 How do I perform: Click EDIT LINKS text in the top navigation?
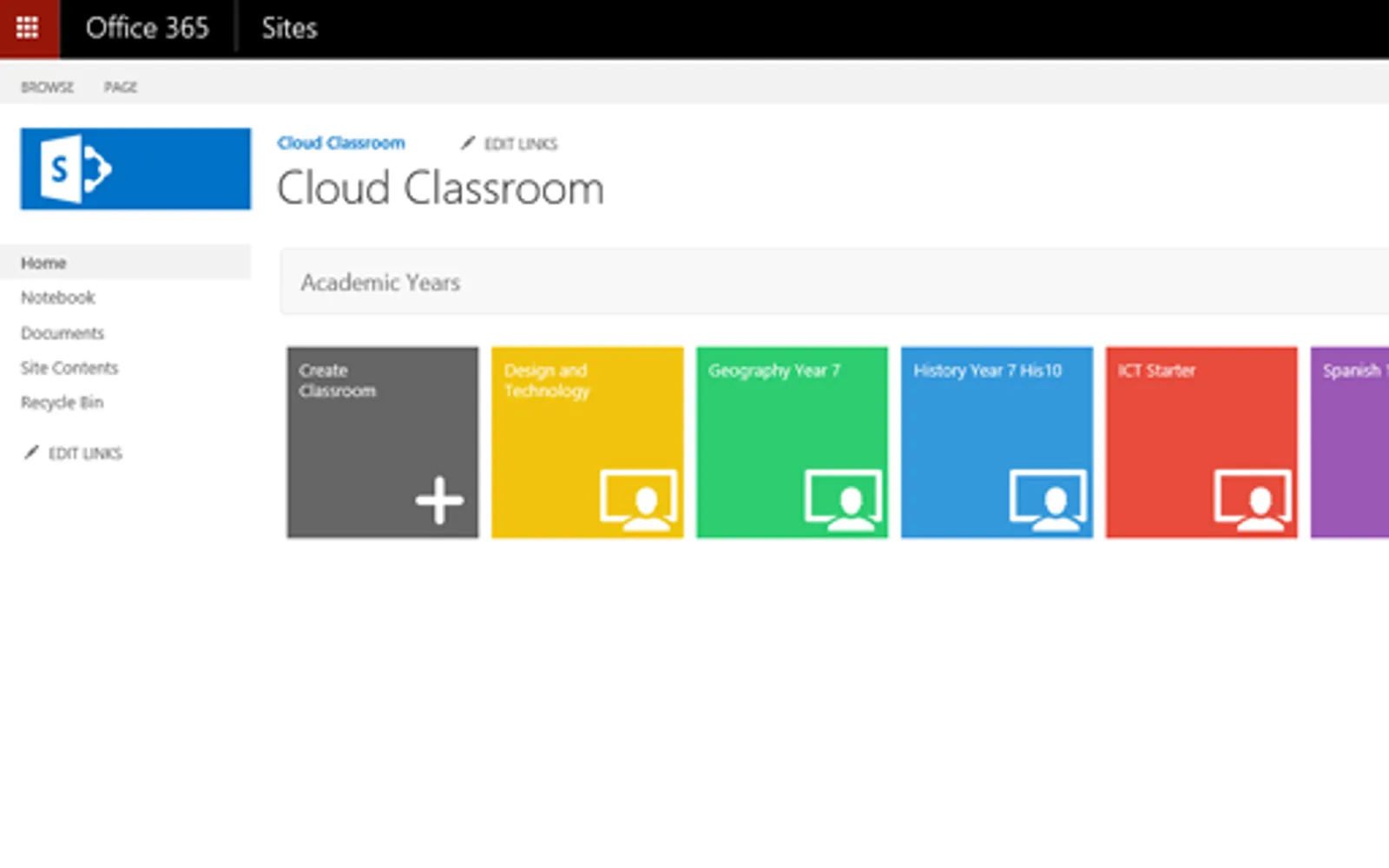coord(521,144)
